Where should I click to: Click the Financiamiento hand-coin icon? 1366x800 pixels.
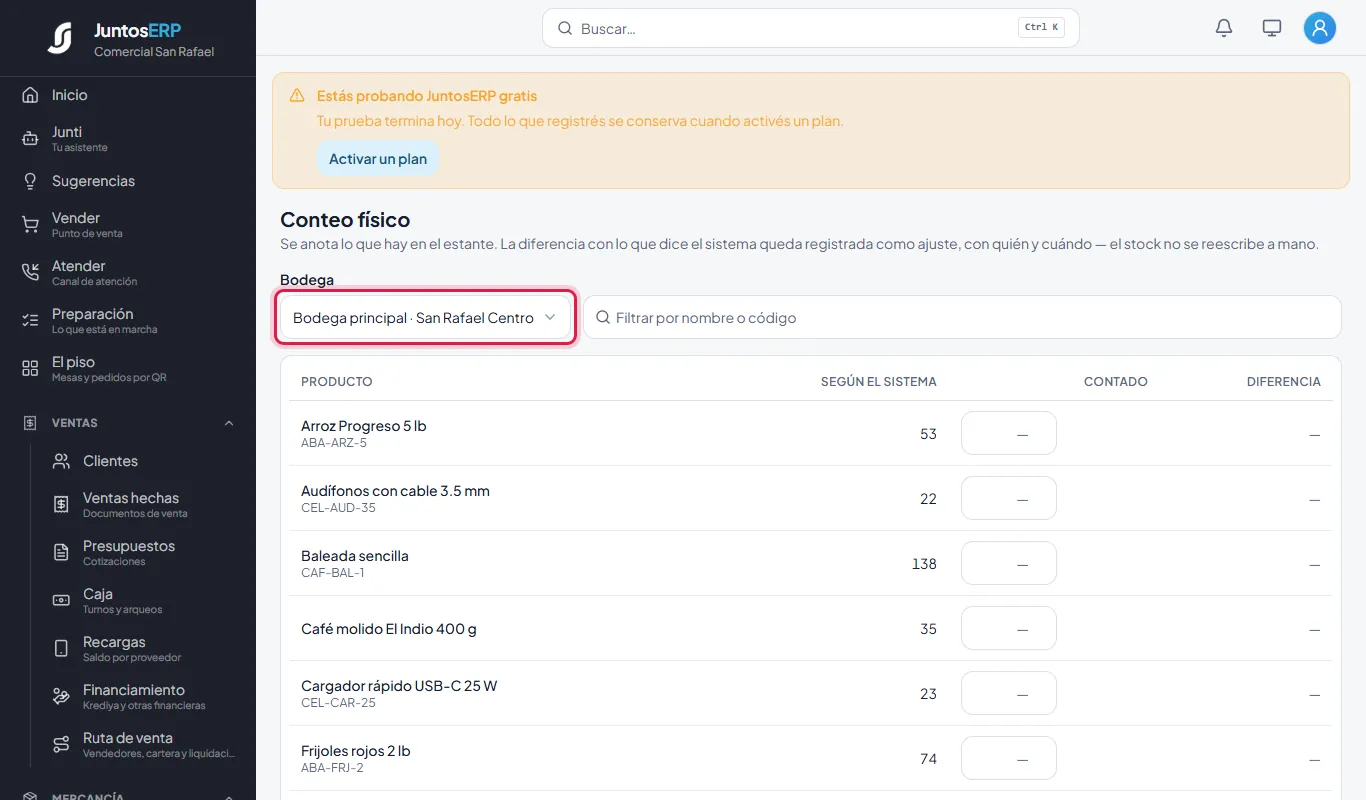pyautogui.click(x=61, y=697)
